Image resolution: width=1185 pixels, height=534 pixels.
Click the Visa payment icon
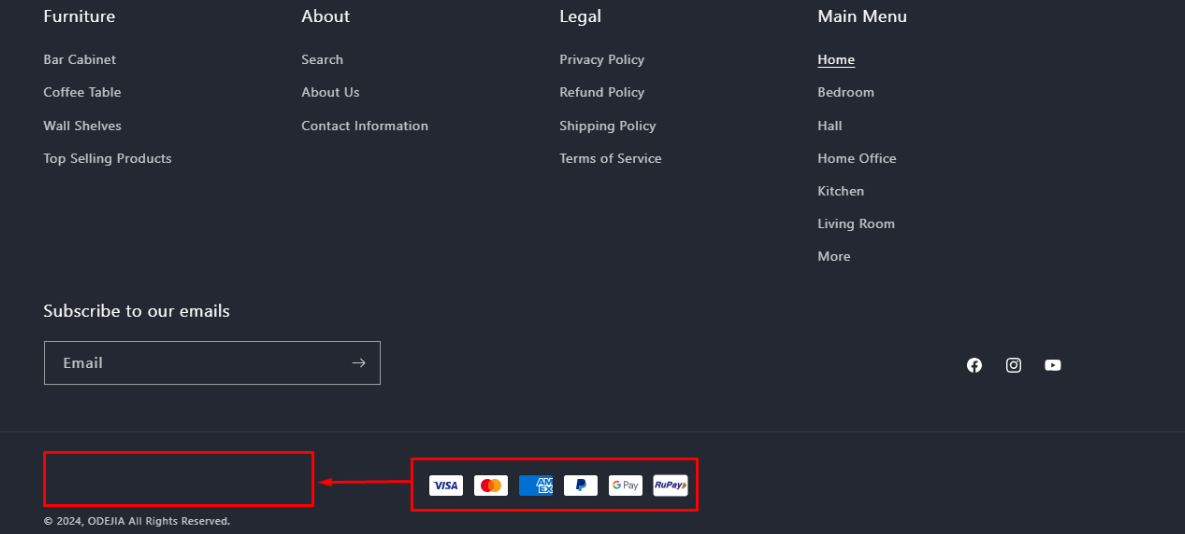coord(446,486)
